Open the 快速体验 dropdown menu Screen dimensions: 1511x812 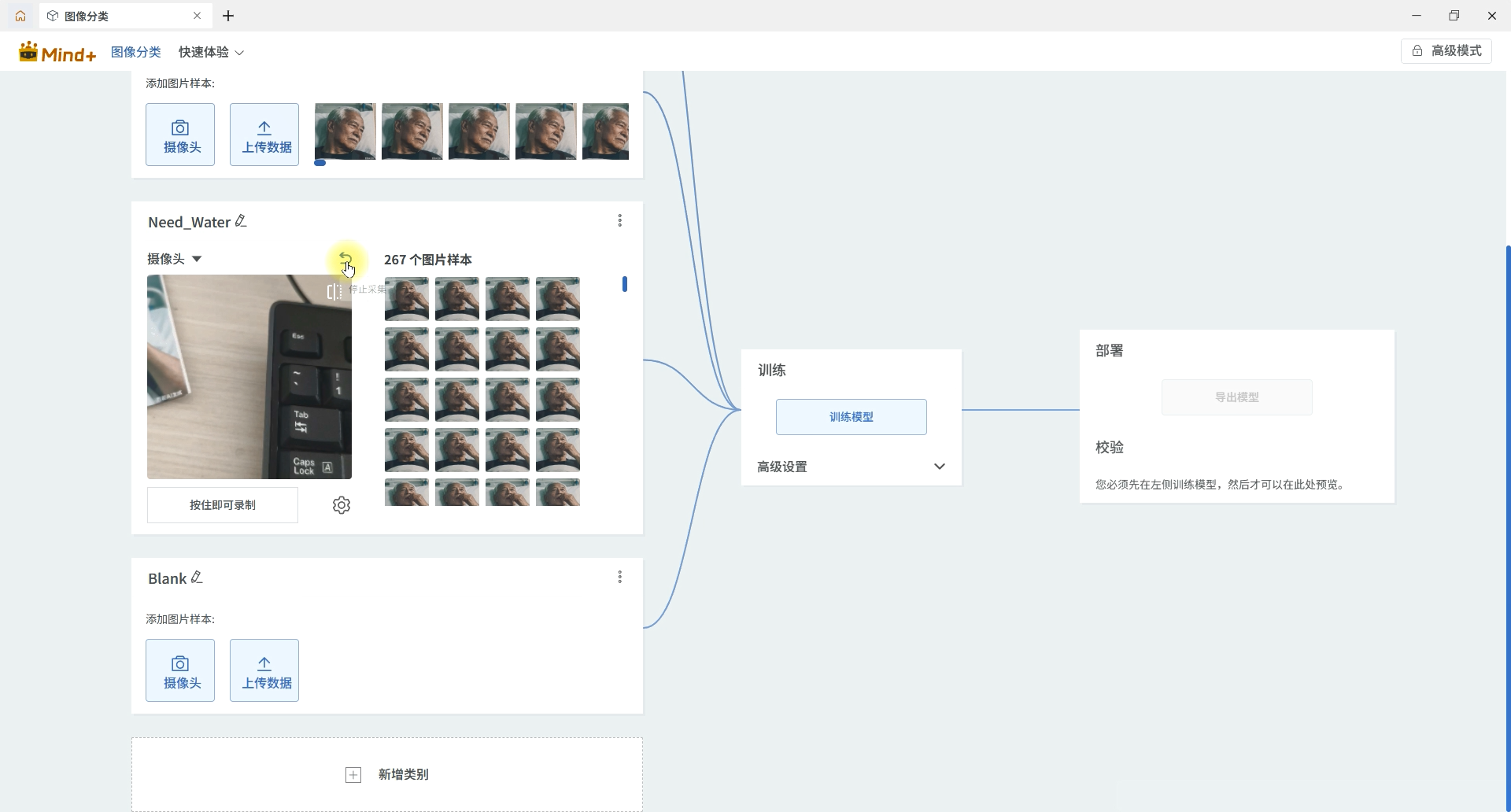(x=211, y=52)
